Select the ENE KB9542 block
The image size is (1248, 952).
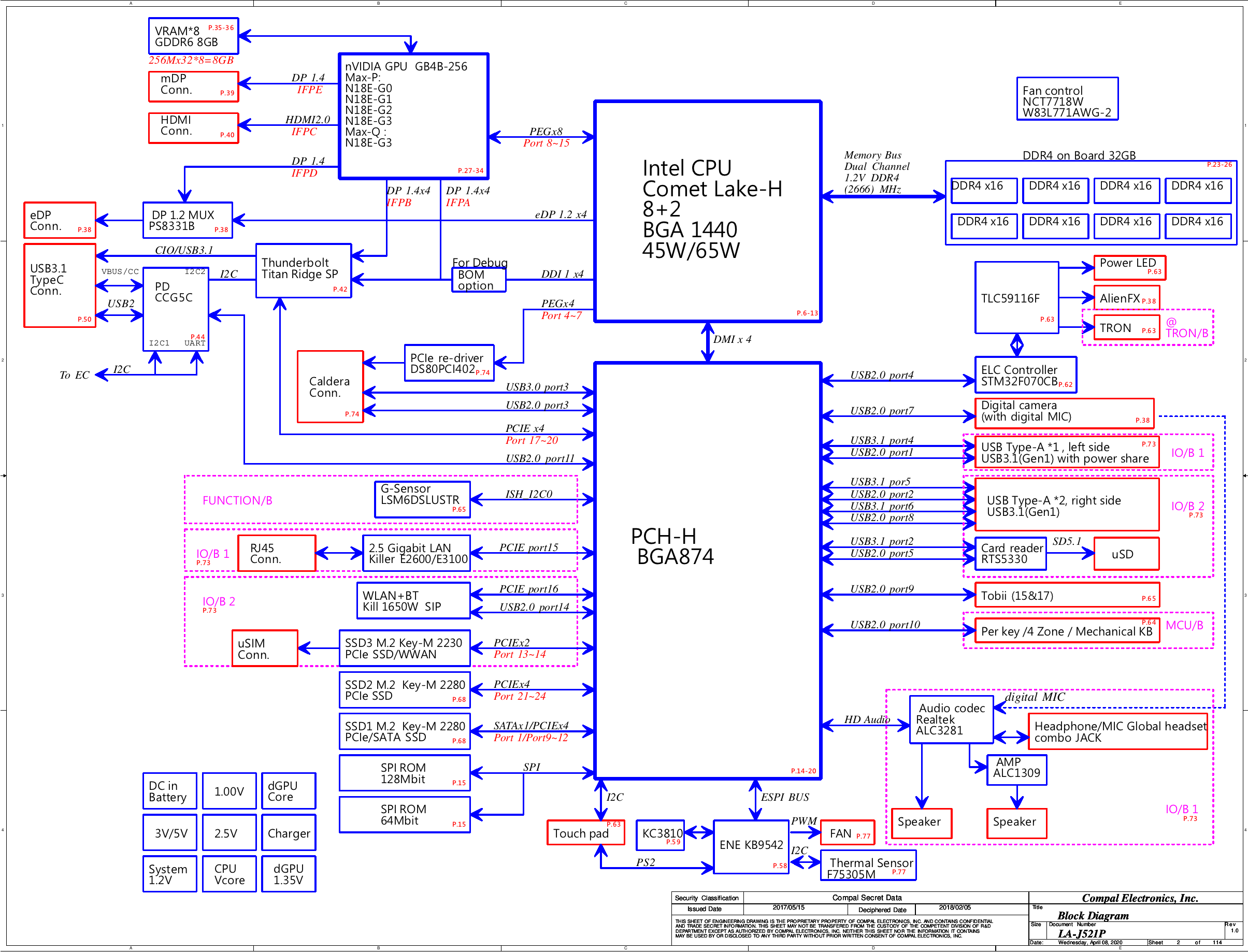point(750,846)
